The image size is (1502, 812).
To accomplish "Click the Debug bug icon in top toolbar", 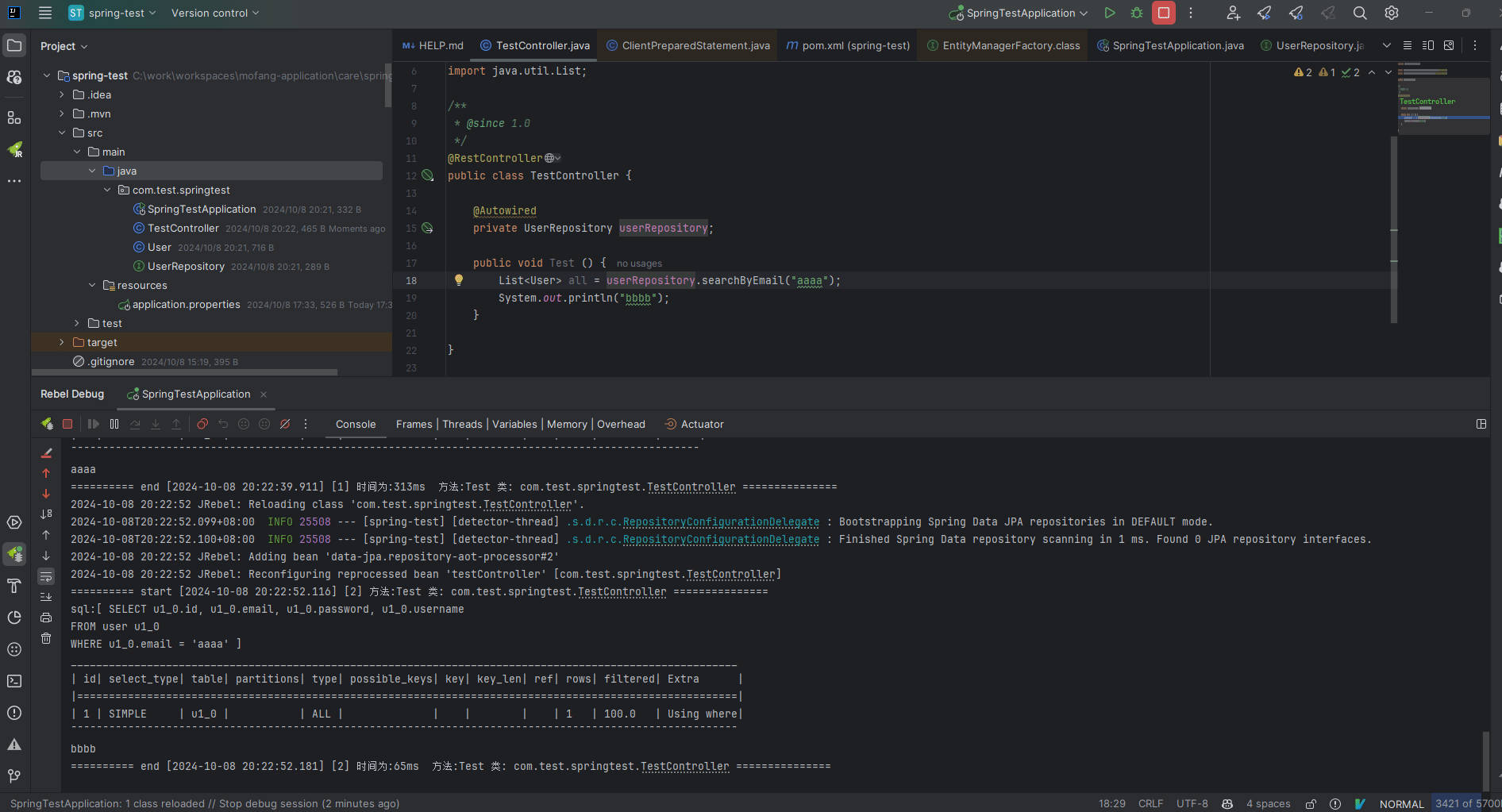I will [1137, 13].
